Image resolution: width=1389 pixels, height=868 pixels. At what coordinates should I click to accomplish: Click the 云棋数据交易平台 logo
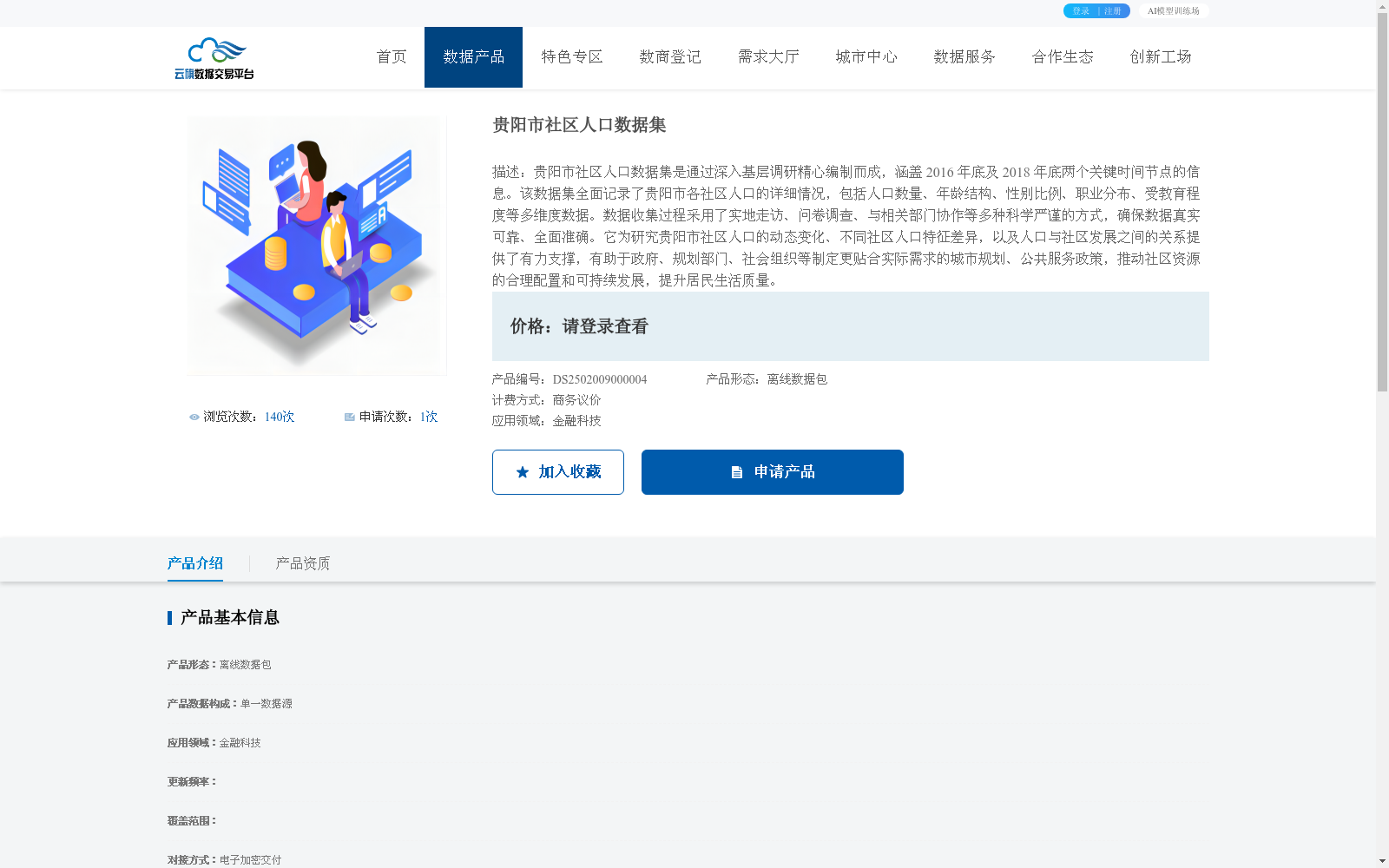(214, 58)
